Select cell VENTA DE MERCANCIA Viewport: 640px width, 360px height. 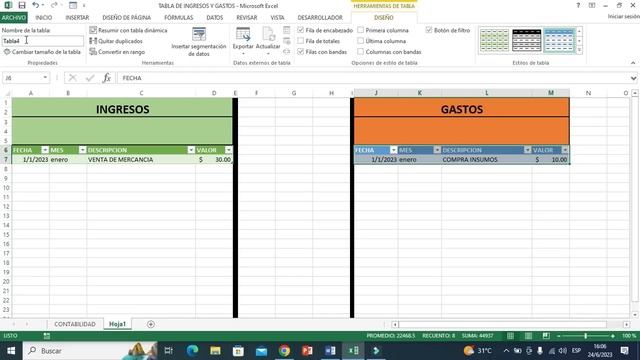(141, 160)
